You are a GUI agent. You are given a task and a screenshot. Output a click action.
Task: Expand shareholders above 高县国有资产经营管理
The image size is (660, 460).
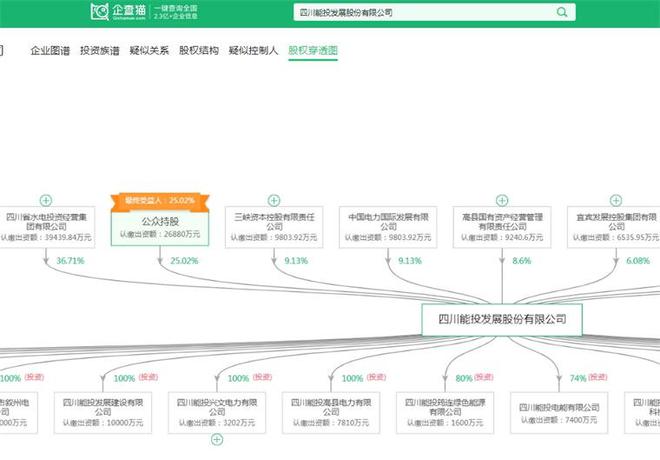(x=502, y=200)
